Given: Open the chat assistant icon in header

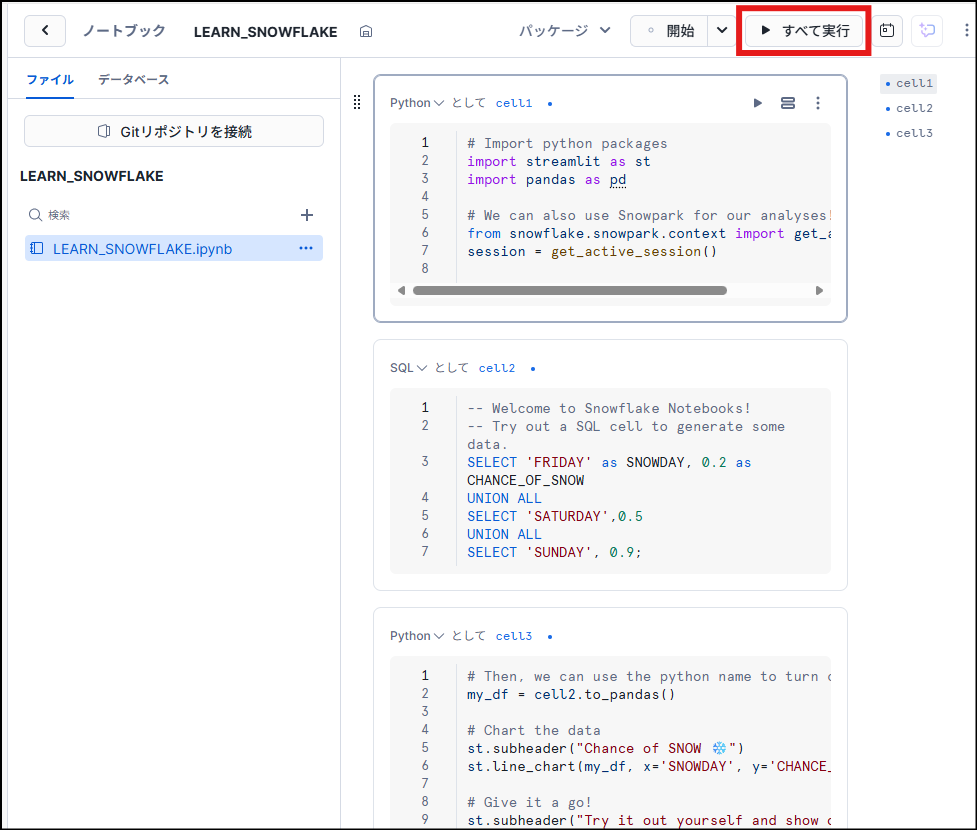Looking at the screenshot, I should point(927,31).
